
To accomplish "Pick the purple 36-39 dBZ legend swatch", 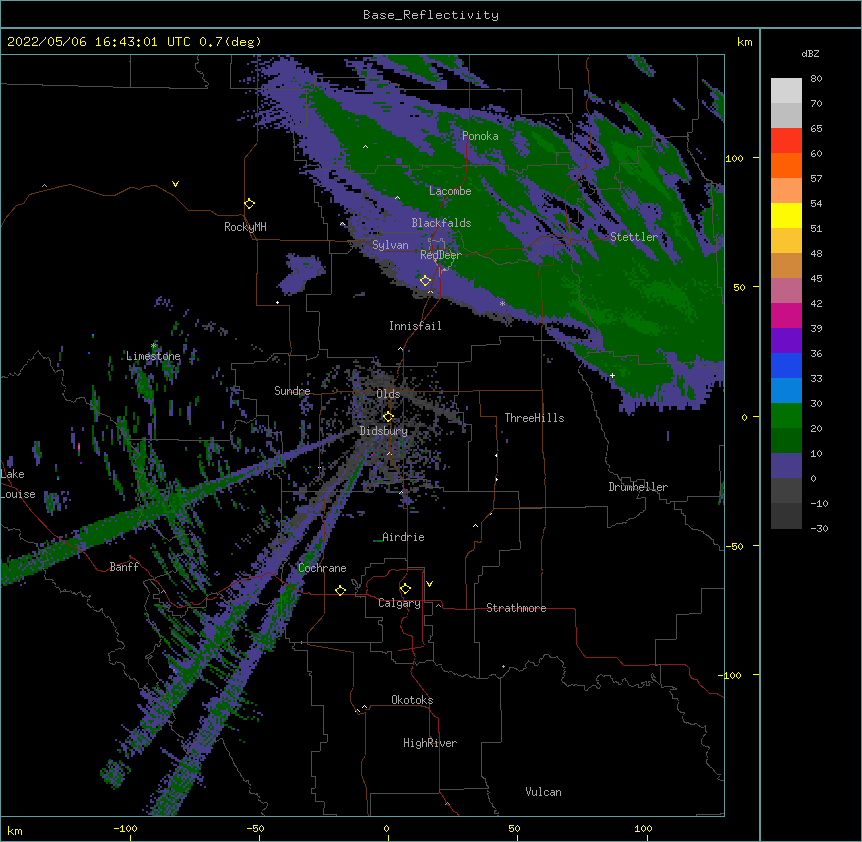I will tap(786, 341).
